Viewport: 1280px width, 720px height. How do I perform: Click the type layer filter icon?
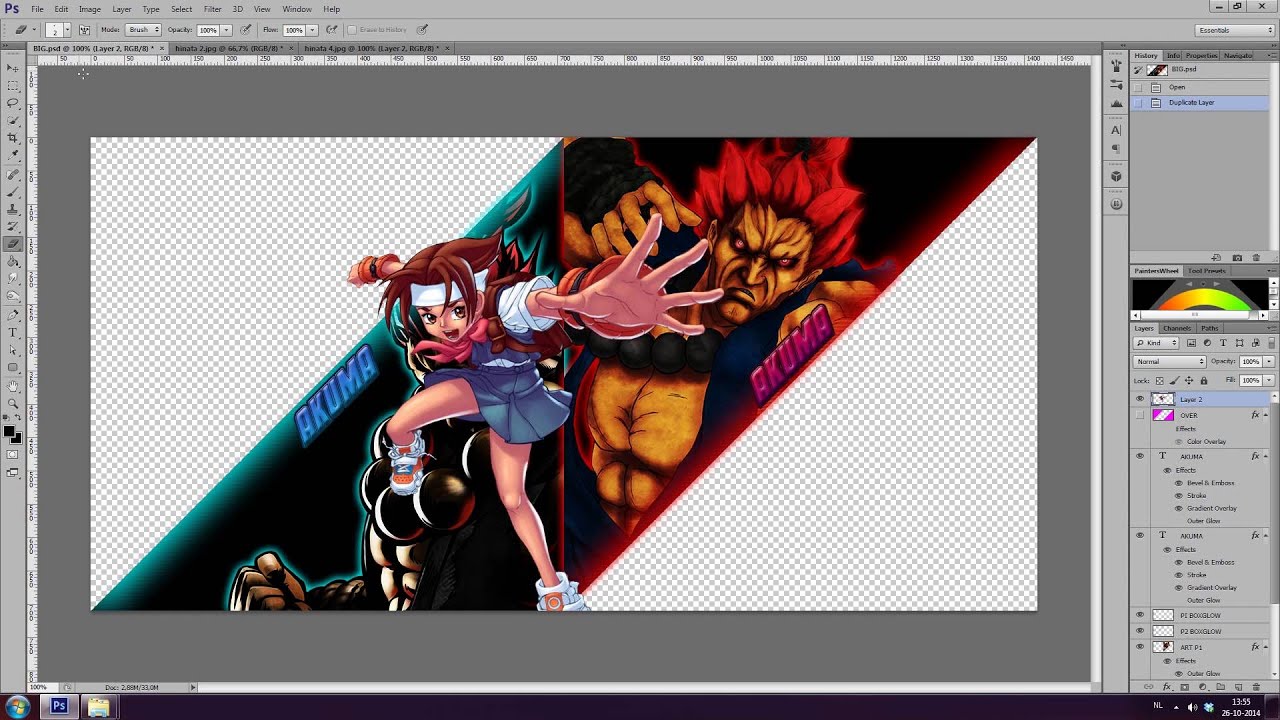1223,343
